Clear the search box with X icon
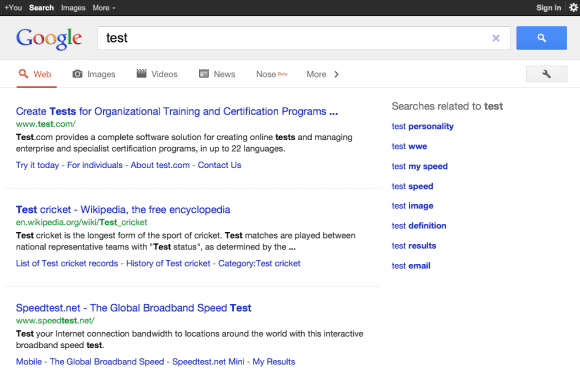This screenshot has height=368, width=580. tap(496, 38)
